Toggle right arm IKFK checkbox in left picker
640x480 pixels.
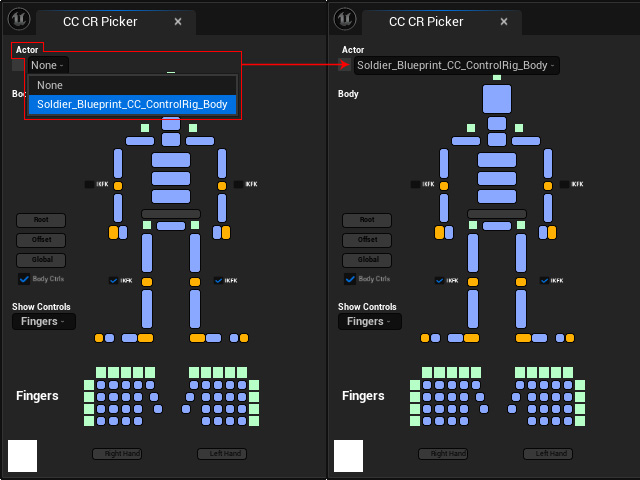click(x=89, y=184)
